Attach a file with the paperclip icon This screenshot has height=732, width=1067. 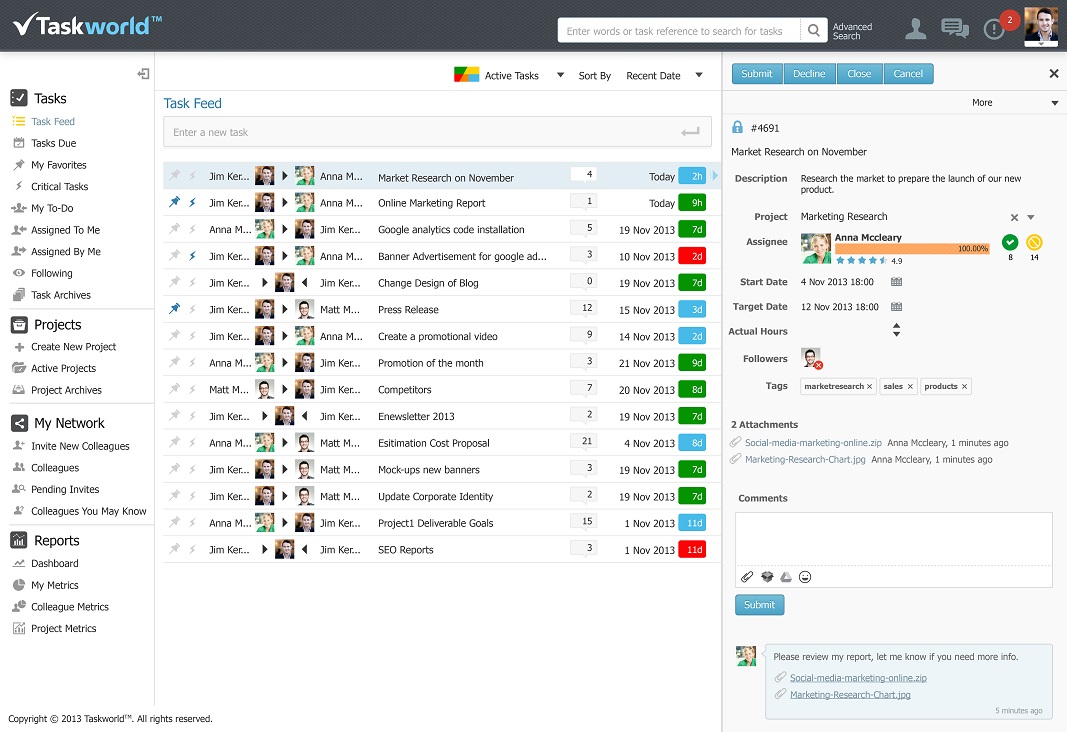(746, 577)
